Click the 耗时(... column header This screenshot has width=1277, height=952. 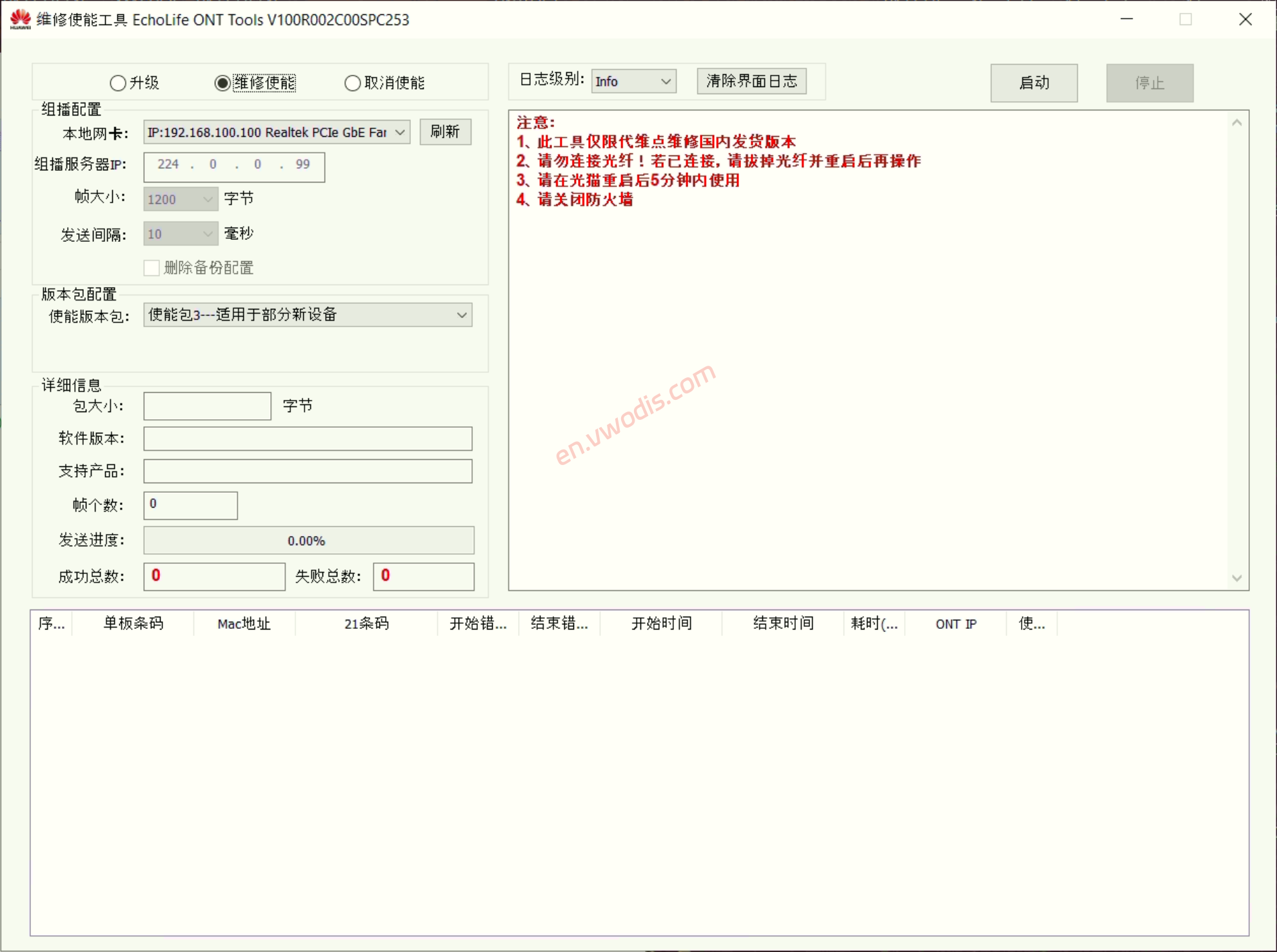875,624
